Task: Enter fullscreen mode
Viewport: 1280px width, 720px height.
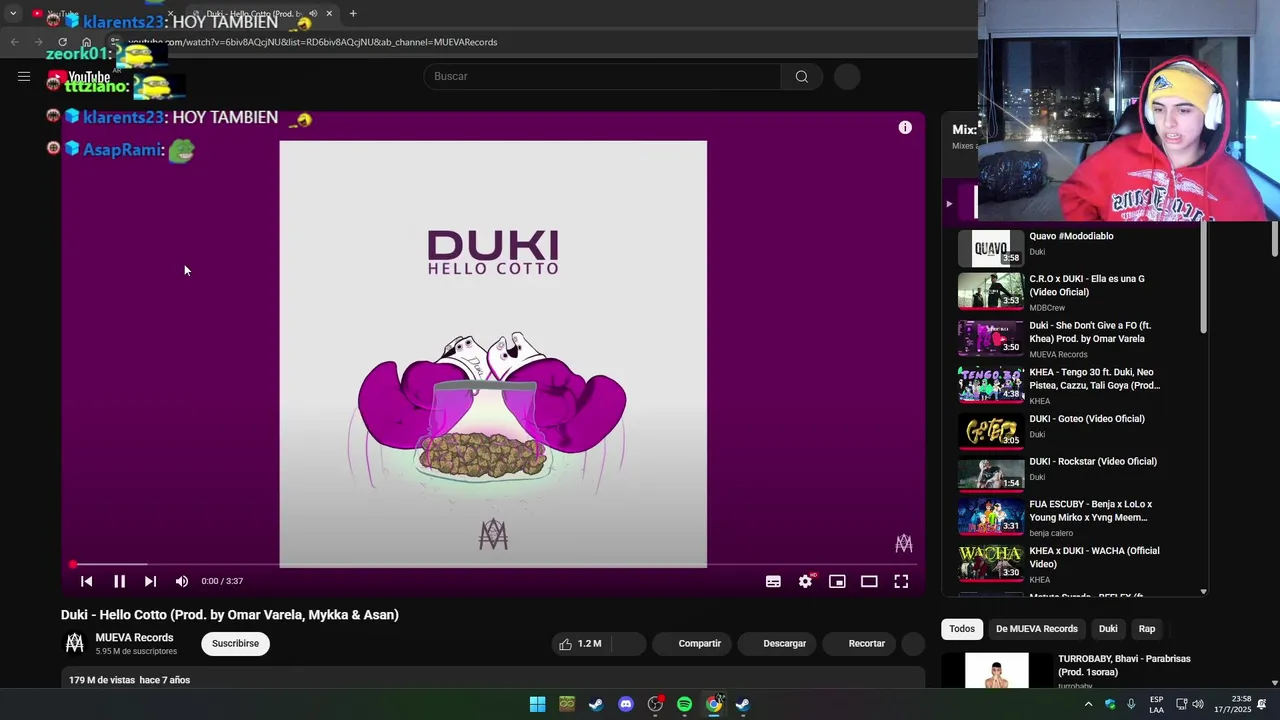Action: pyautogui.click(x=901, y=581)
